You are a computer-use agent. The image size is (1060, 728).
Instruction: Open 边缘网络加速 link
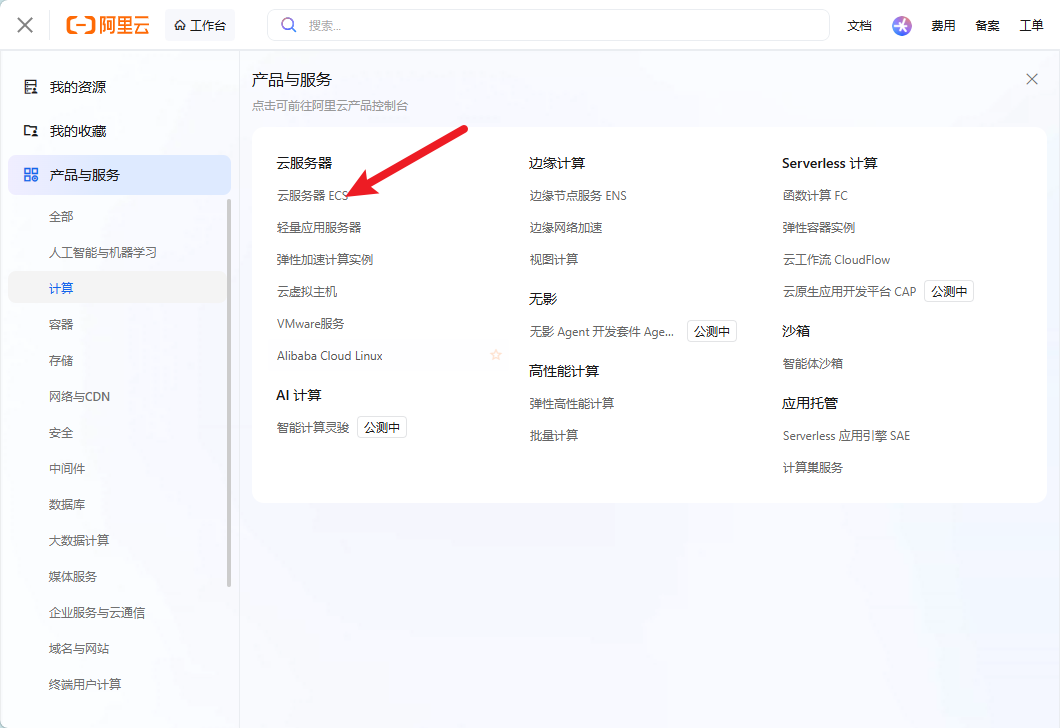(566, 227)
